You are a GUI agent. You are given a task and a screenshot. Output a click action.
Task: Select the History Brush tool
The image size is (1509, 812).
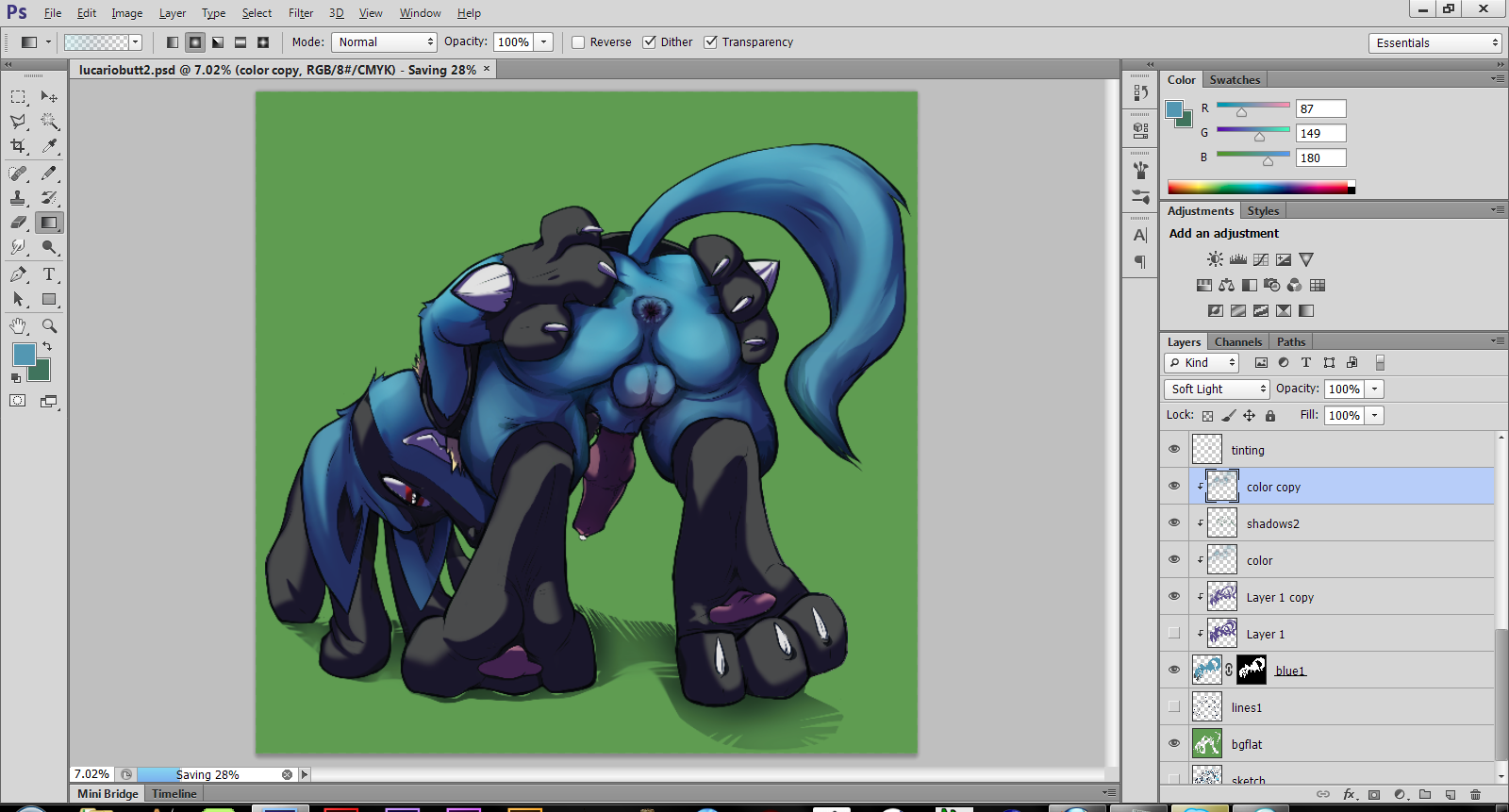(x=49, y=198)
